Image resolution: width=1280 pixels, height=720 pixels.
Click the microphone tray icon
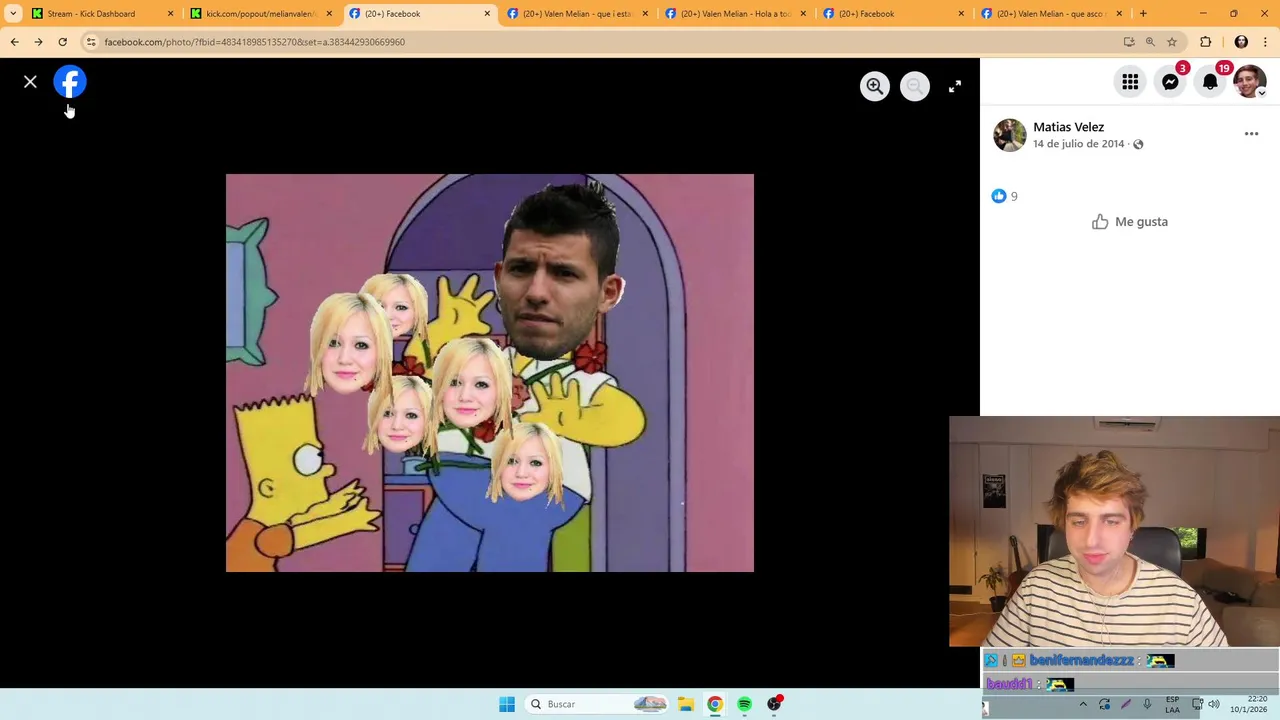[x=1147, y=704]
